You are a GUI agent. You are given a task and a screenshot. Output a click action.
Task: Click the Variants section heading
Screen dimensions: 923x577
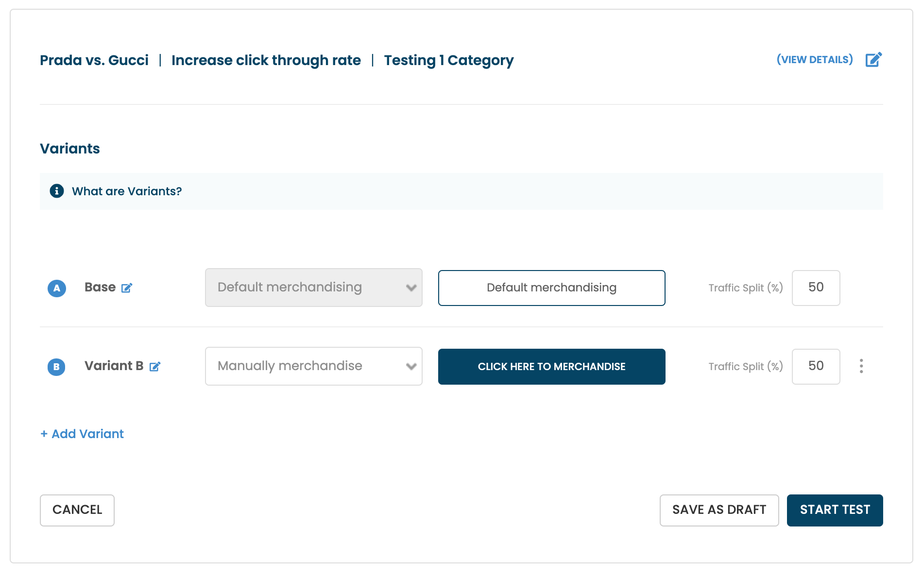(x=70, y=148)
